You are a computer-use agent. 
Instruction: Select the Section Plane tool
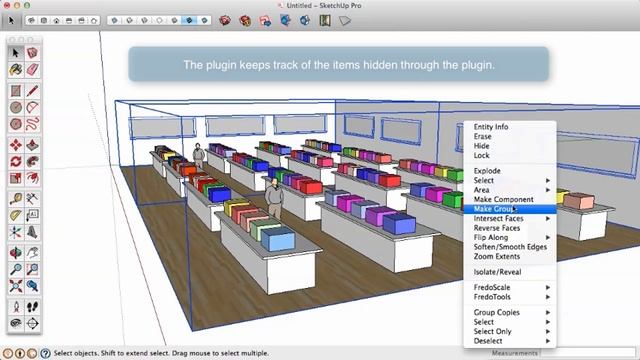[x=32, y=324]
